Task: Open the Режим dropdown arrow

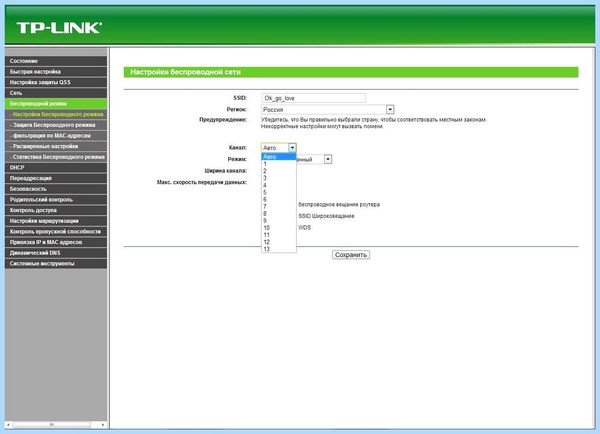Action: [328, 159]
